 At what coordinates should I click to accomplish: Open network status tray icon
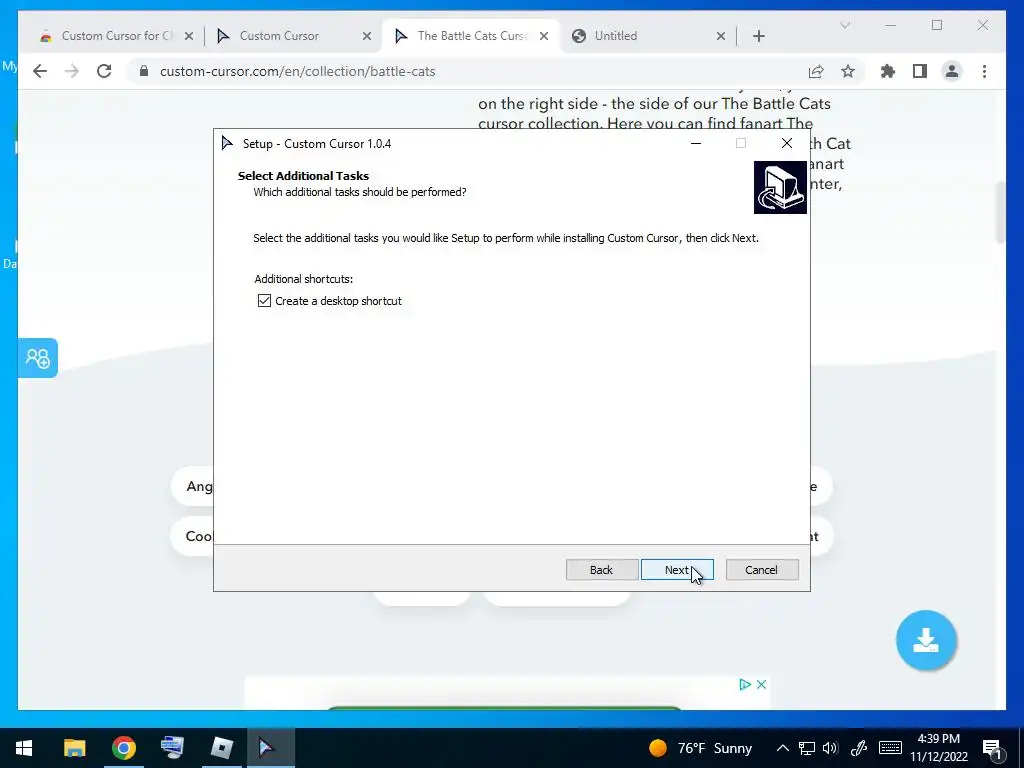[x=807, y=748]
